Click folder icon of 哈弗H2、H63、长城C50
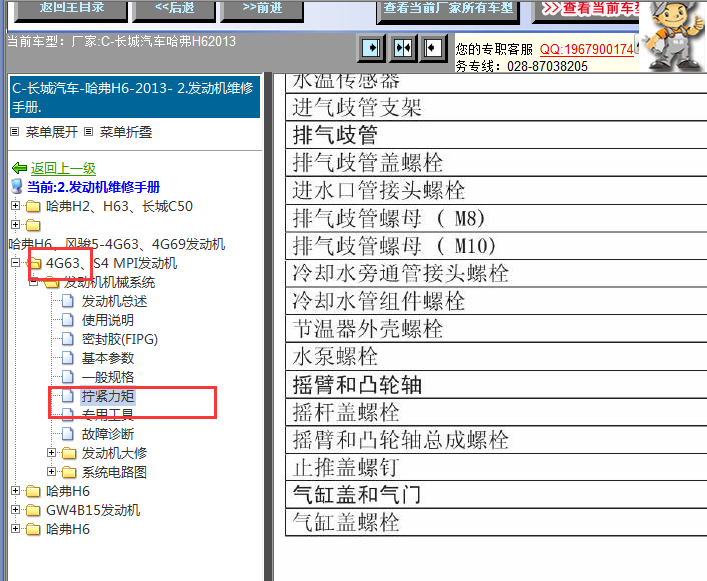Viewport: 707px width, 581px height. (33, 206)
